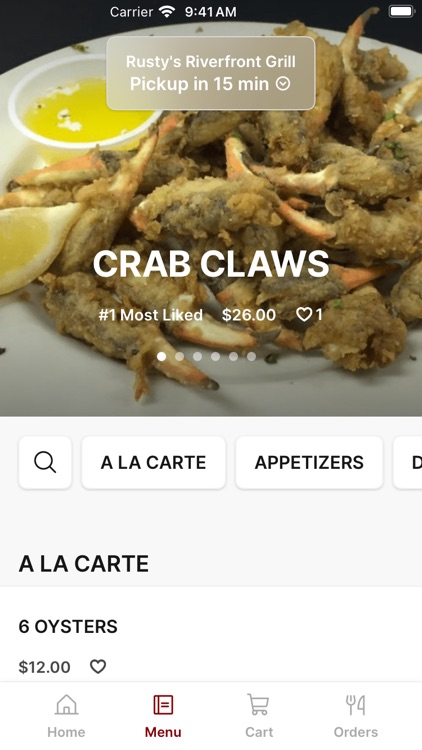The image size is (422, 750).
Task: Open Rusty's Riverfront Grill pickup selector
Action: click(x=211, y=73)
